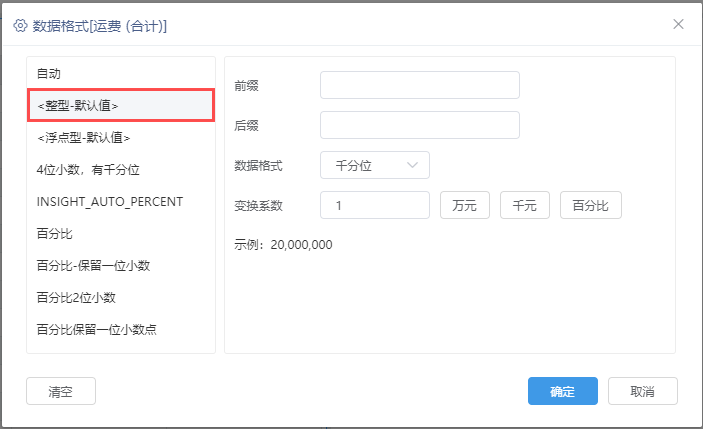Image resolution: width=703 pixels, height=429 pixels.
Task: Focus the 后缀 suffix input field
Action: point(420,125)
